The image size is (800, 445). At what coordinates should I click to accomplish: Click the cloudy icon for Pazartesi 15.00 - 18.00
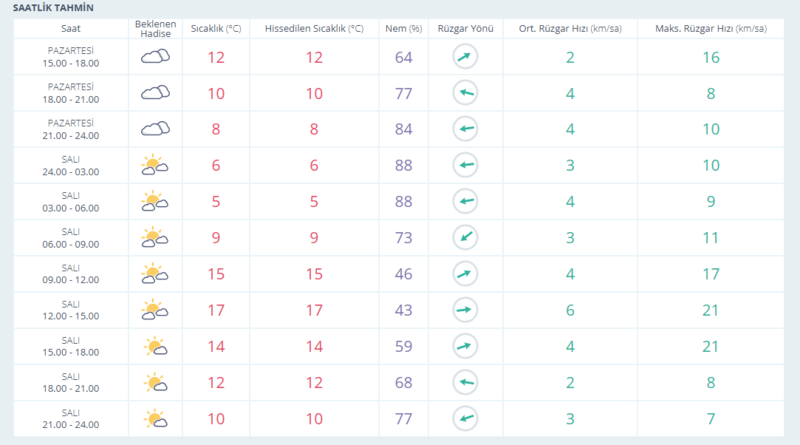click(154, 57)
